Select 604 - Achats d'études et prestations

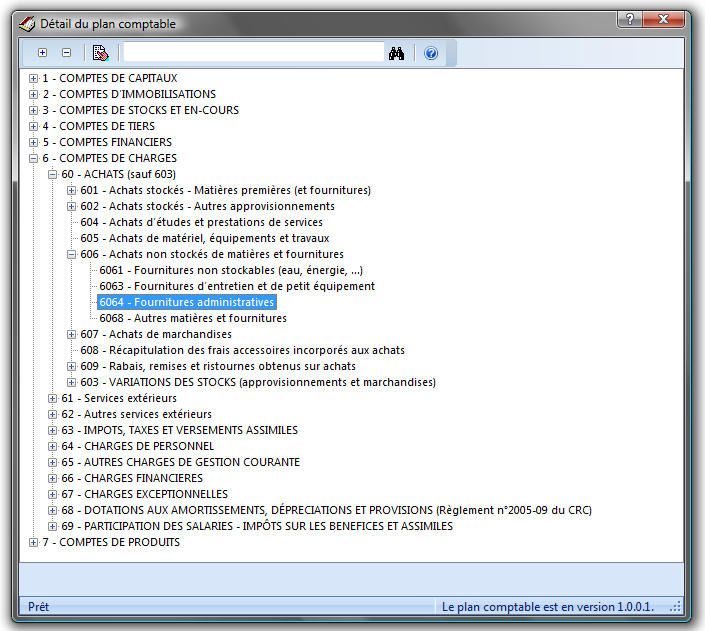[x=201, y=222]
